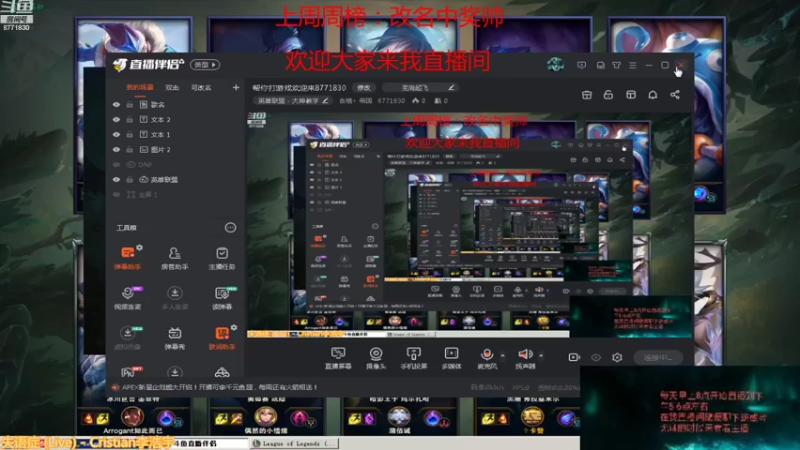Switch to the 双击 scene tab
Viewport: 800px width, 450px height.
point(172,87)
